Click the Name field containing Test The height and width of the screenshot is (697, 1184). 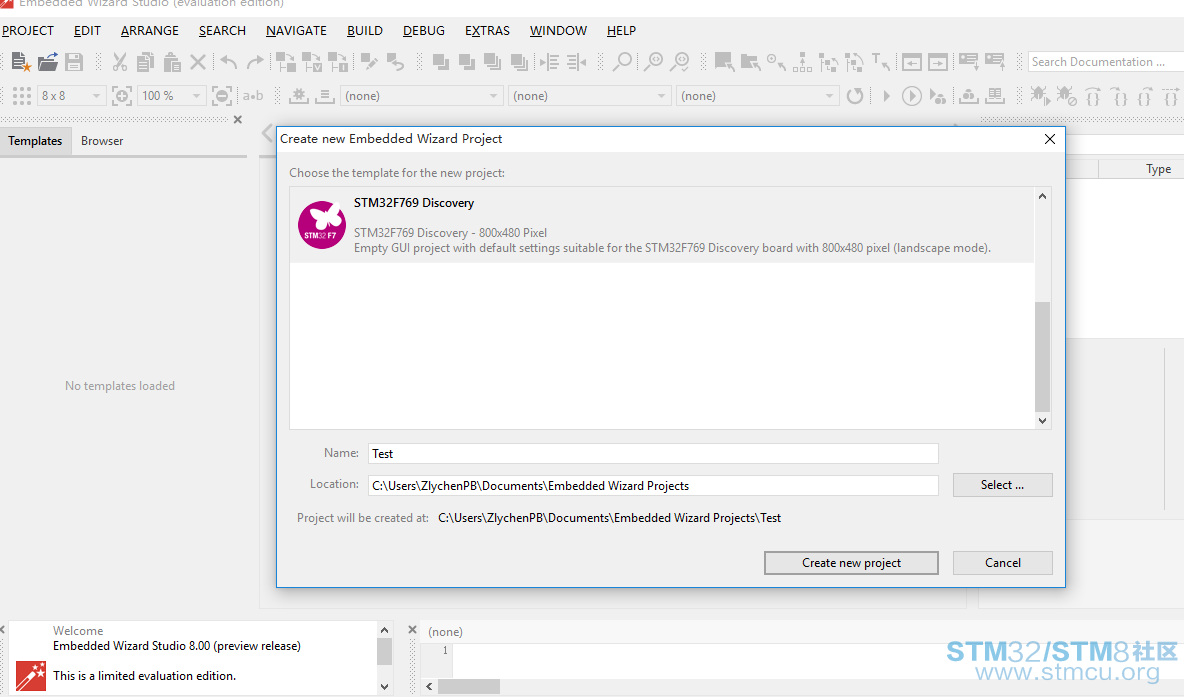coord(653,453)
